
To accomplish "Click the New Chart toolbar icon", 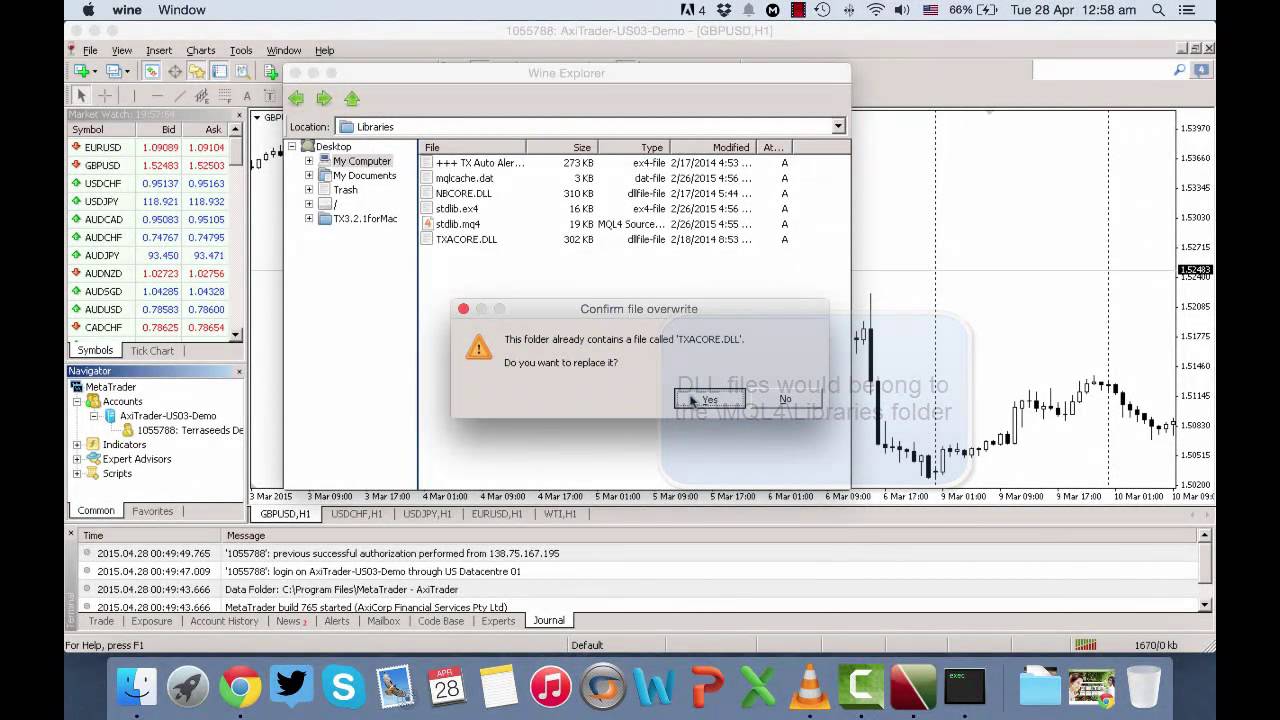I will [82, 71].
